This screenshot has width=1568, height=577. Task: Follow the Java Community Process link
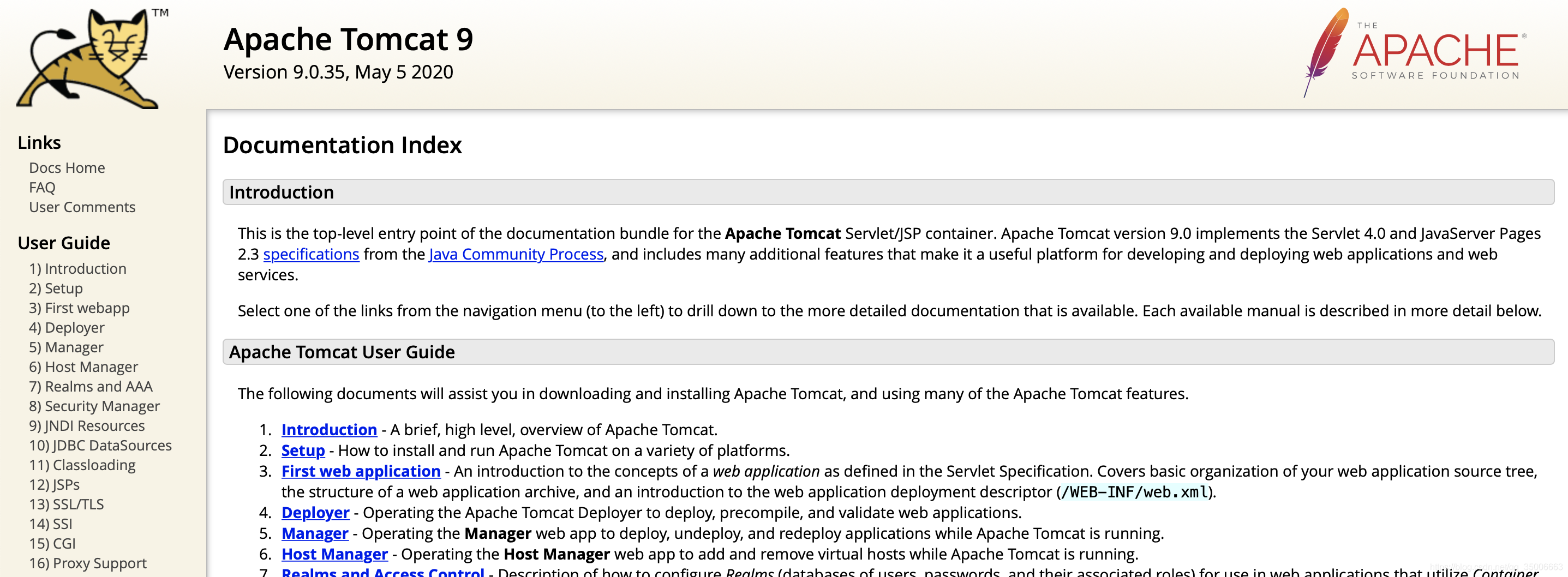tap(516, 255)
